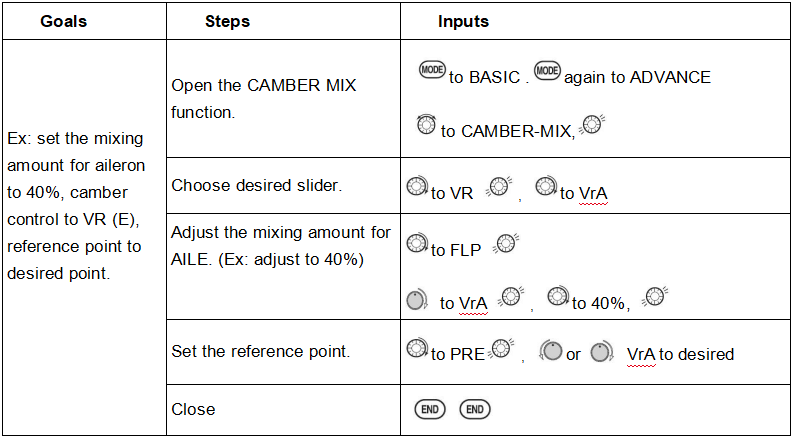Click the 'Inputs' column header

click(463, 20)
